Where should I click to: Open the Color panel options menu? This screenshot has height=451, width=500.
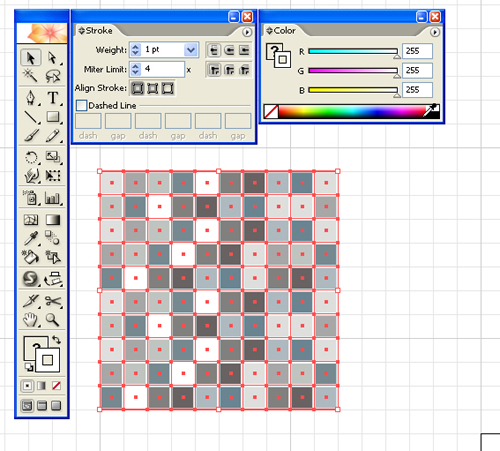[x=435, y=32]
